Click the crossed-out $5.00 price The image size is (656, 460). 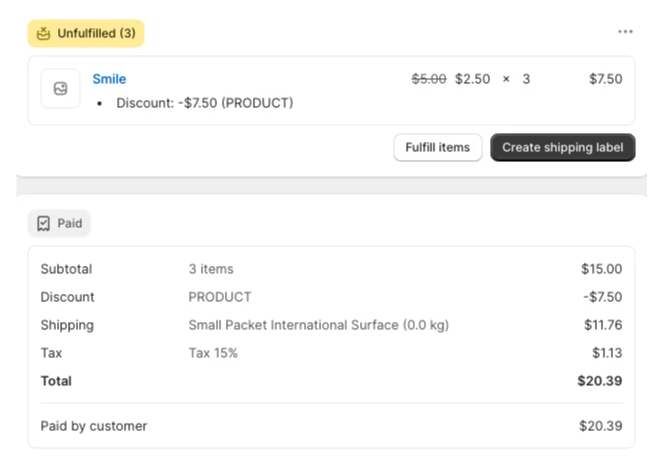tap(429, 79)
